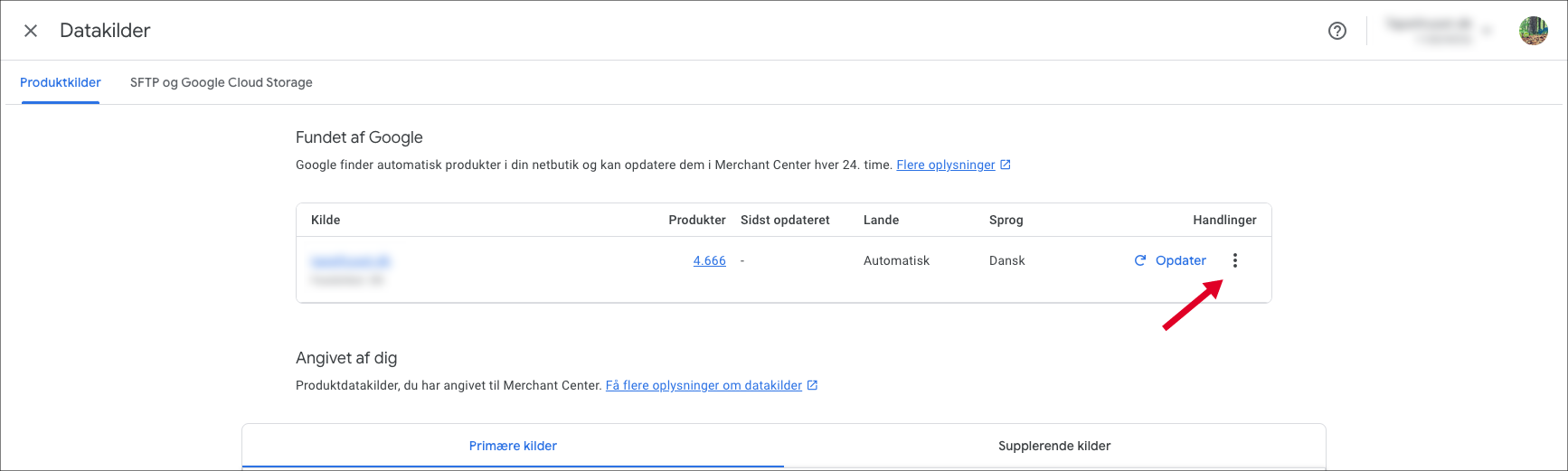Switch to SFTP og Google Cloud Storage tab
The image size is (1568, 471).
coord(222,82)
